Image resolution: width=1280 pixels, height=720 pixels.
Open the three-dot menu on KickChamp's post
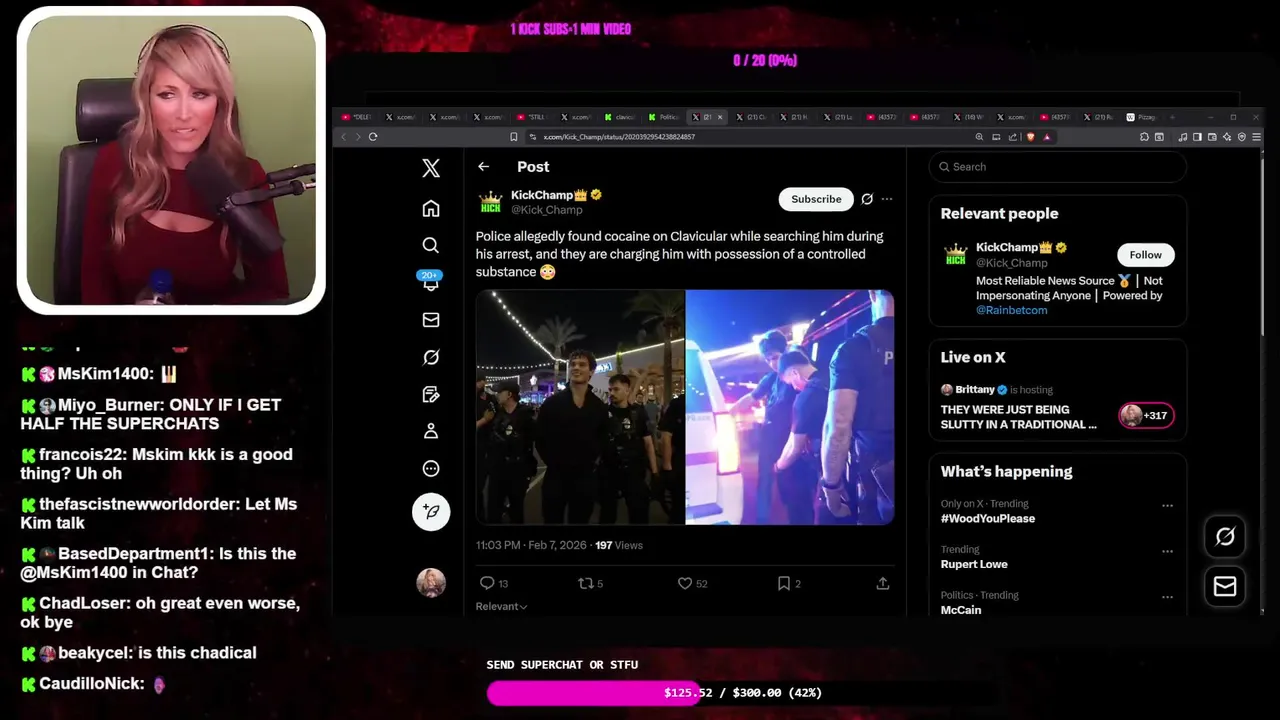coord(886,199)
